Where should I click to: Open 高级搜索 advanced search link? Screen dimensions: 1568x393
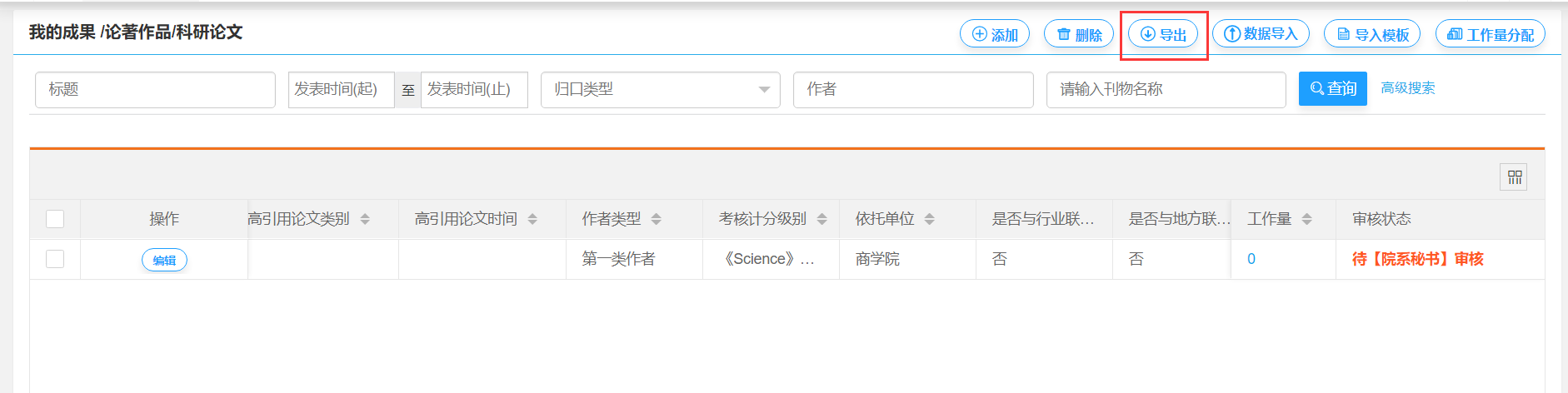point(1407,88)
